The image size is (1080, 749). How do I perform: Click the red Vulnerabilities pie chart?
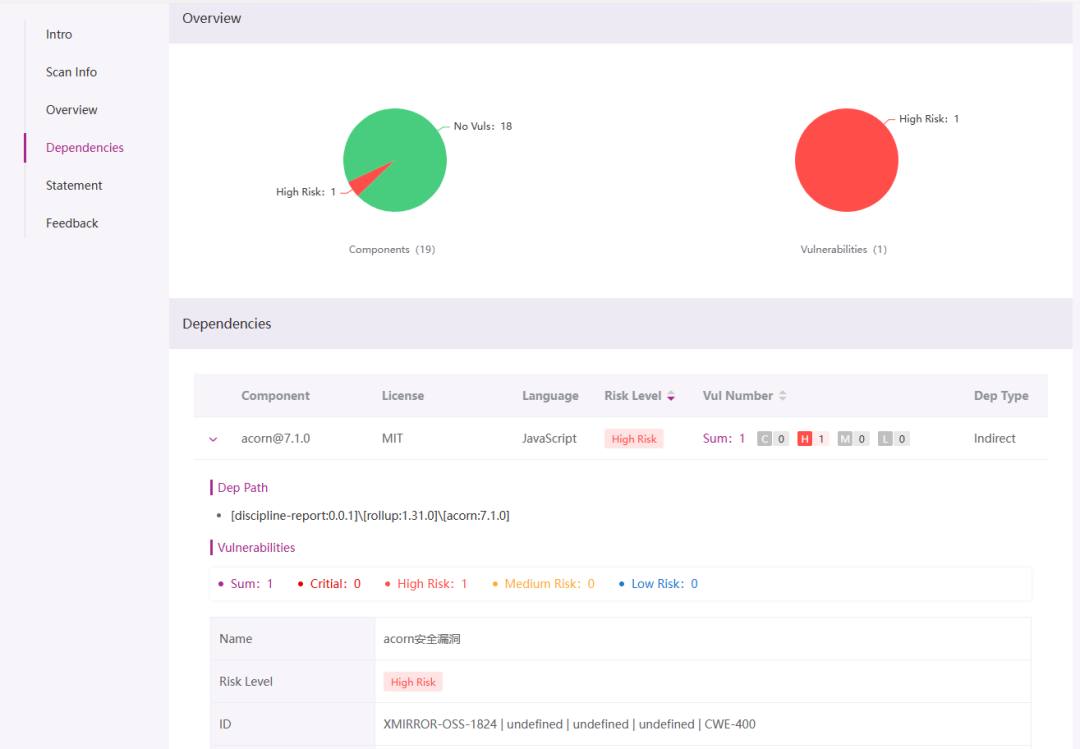point(847,160)
